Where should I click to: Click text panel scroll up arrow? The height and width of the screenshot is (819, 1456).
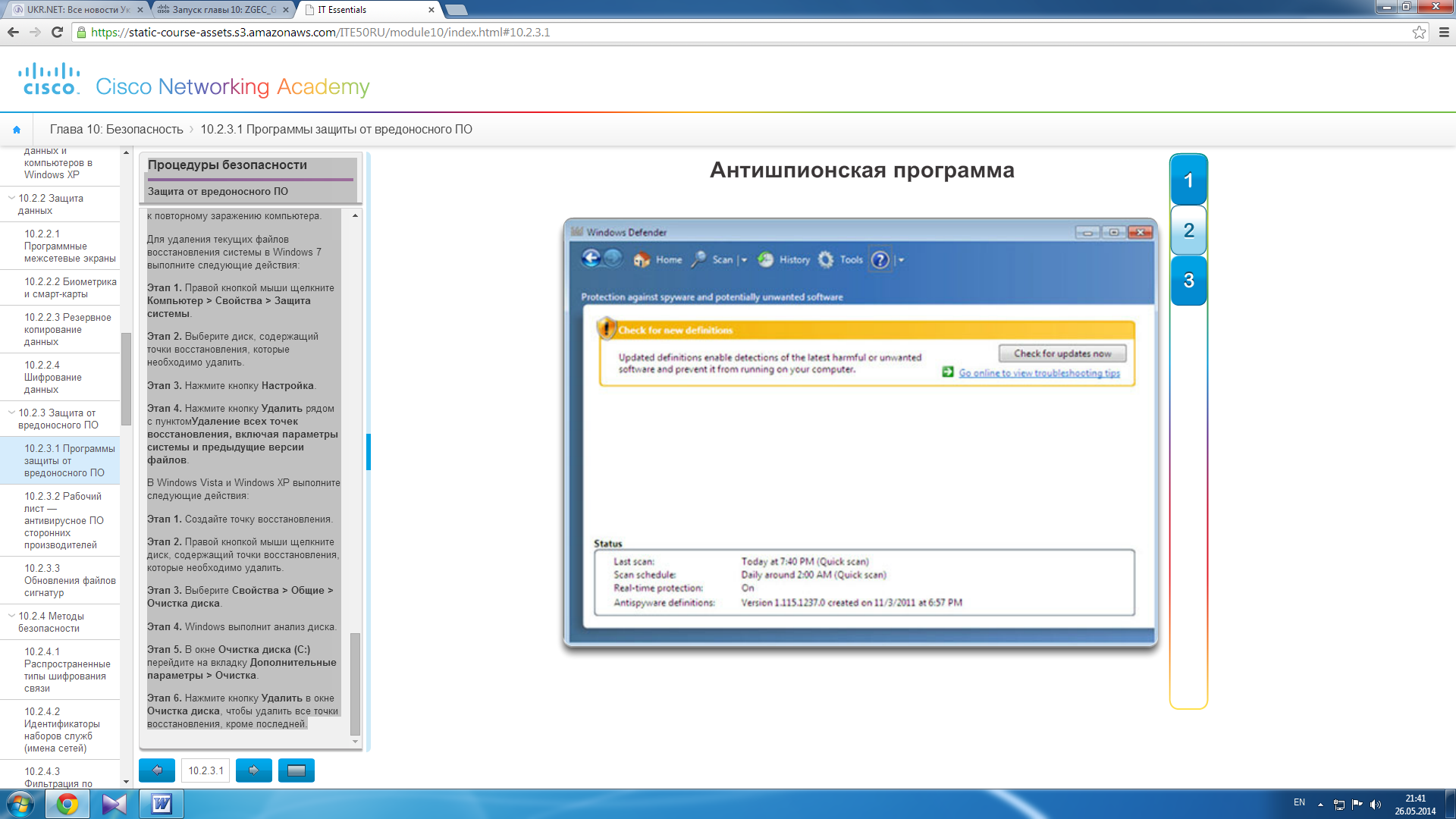[355, 216]
